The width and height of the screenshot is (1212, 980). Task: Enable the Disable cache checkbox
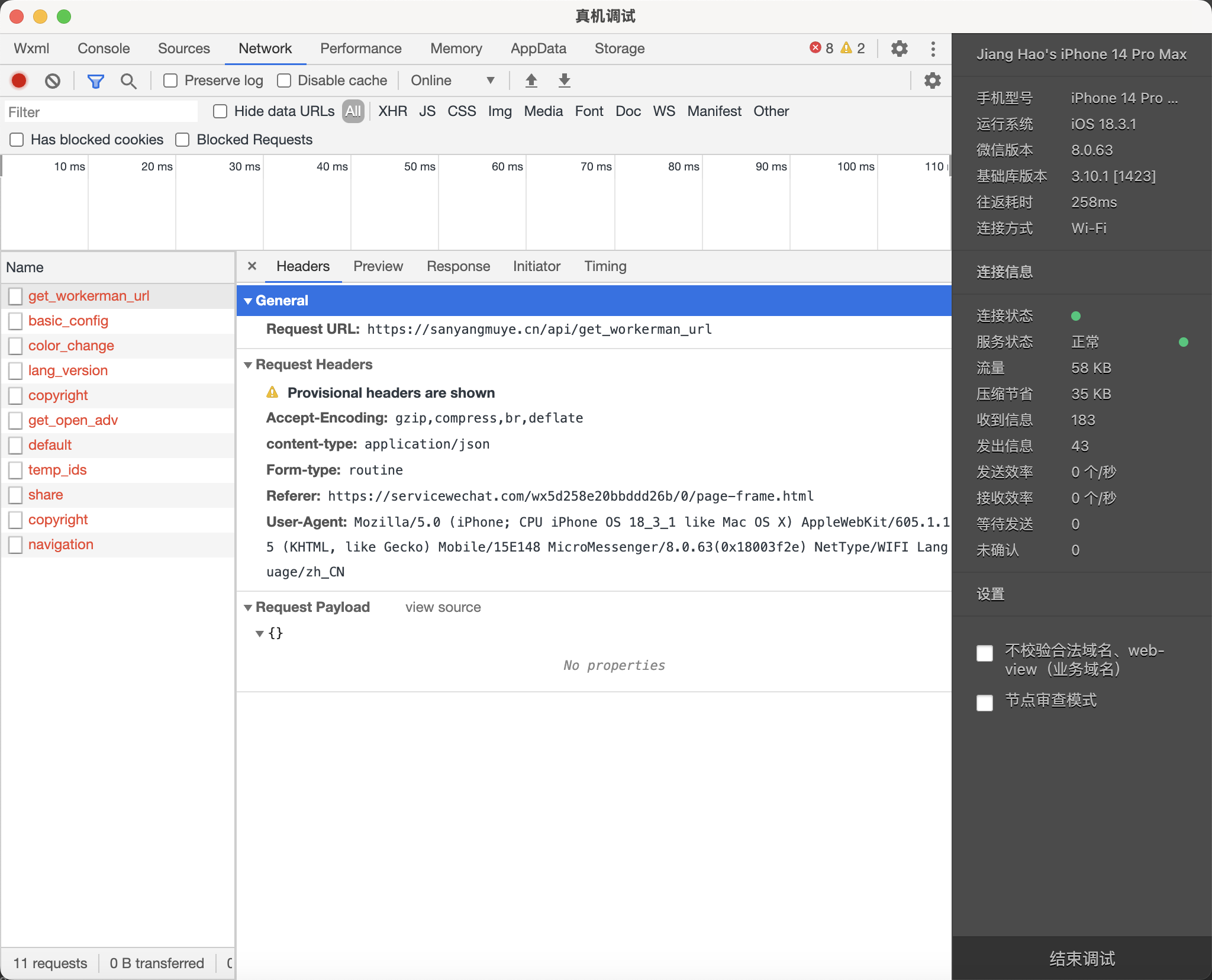[284, 80]
